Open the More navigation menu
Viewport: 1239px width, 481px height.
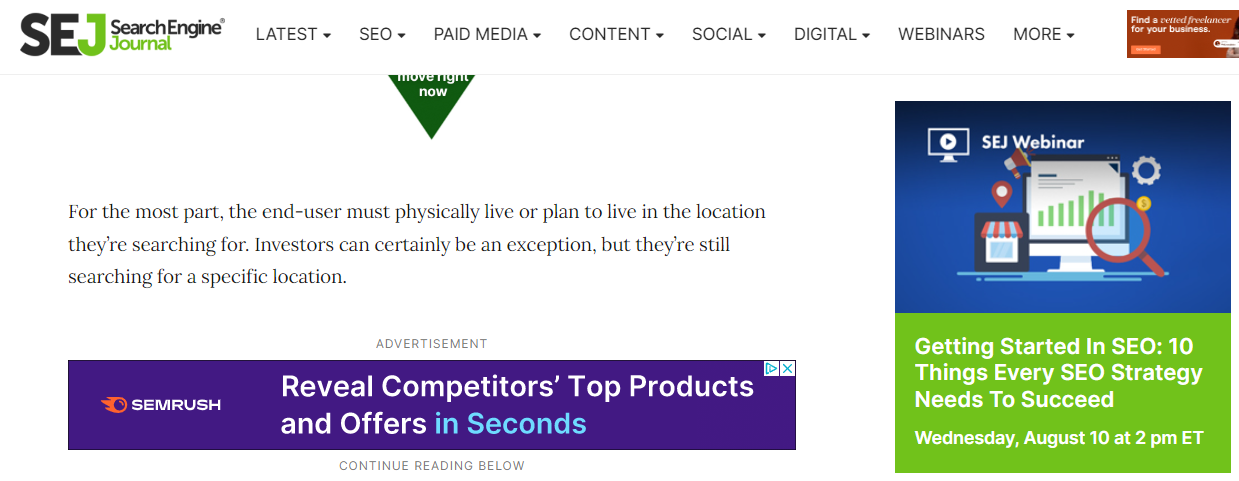[1043, 34]
